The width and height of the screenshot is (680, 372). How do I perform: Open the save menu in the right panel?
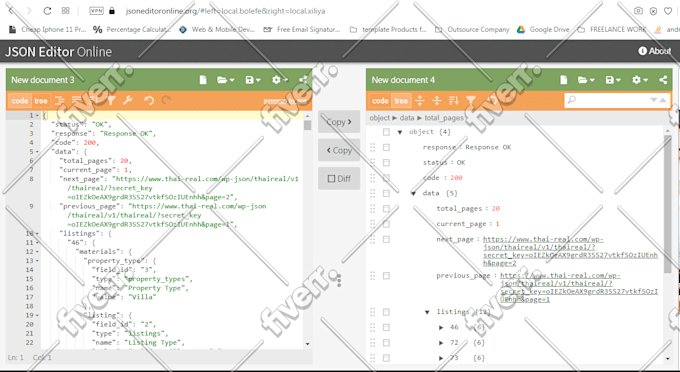coord(613,80)
